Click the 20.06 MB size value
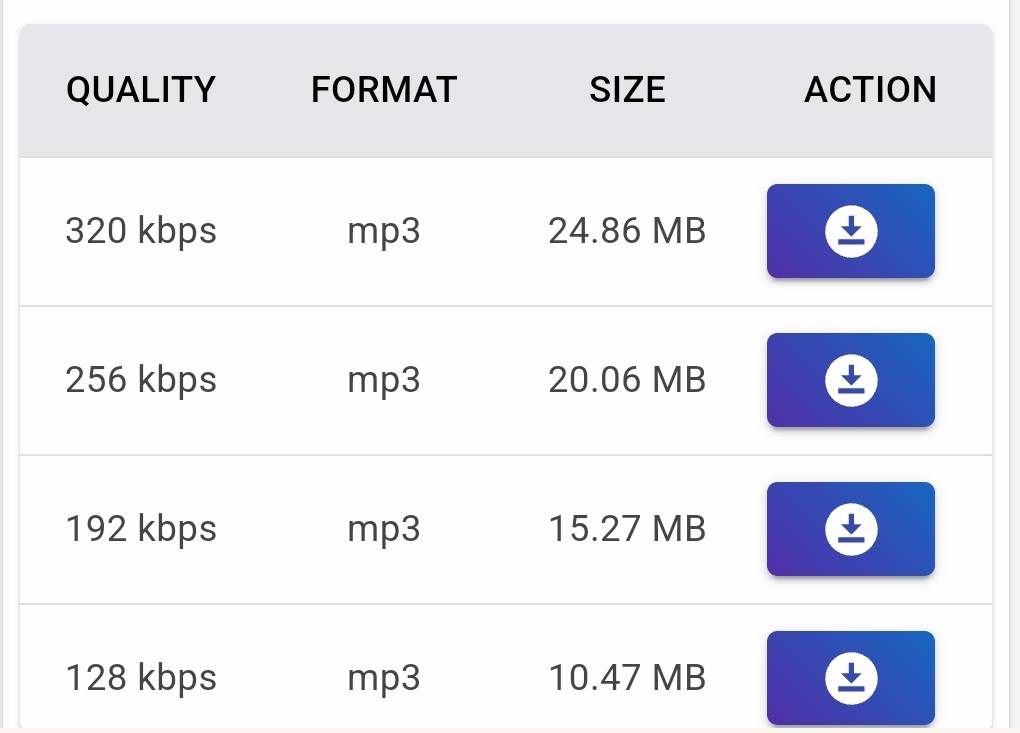This screenshot has width=1020, height=733. coord(627,380)
